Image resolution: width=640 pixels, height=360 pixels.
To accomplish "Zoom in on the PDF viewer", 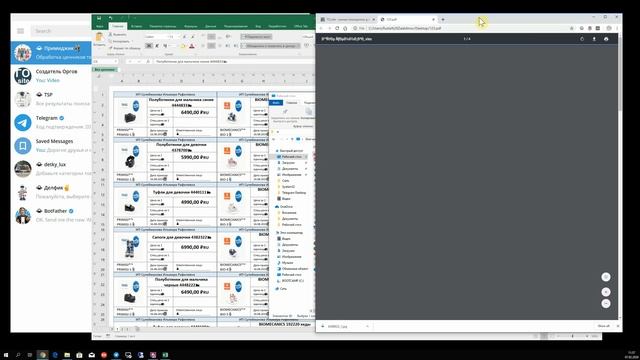I will pyautogui.click(x=606, y=292).
